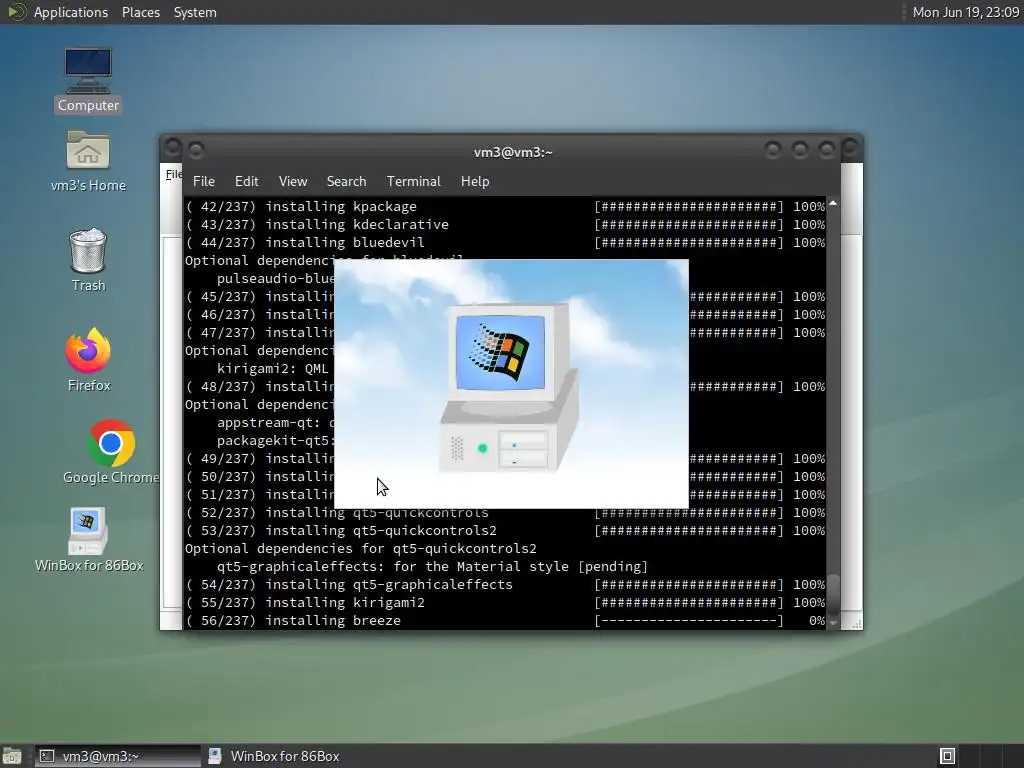Click the WinBox splash screen image

point(511,383)
